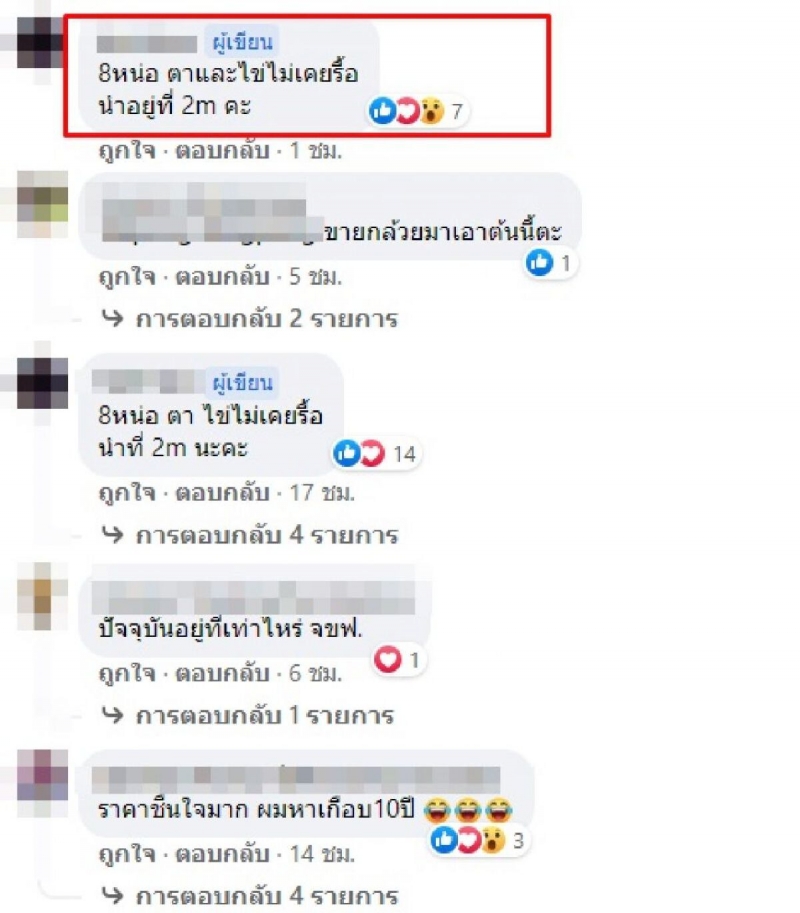The image size is (800, 913).
Task: Click the 1 ชม. timestamp of first comment
Action: (316, 151)
